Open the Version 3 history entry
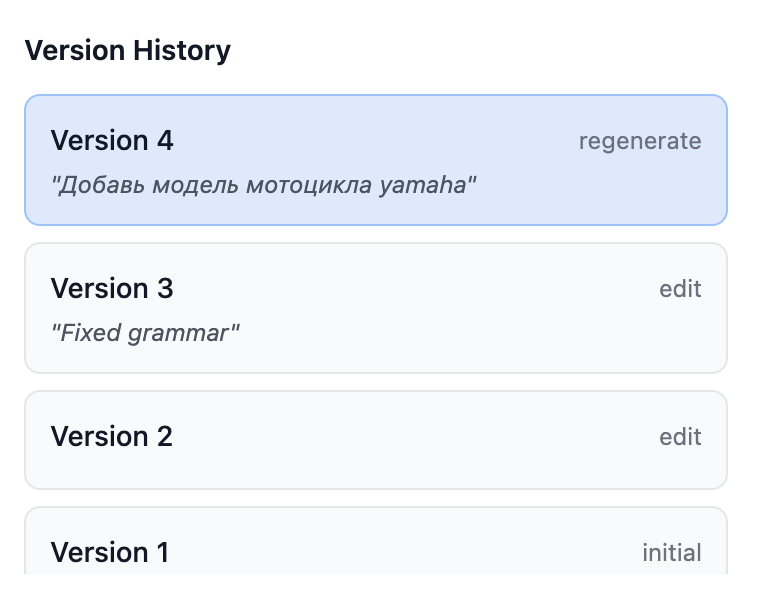The width and height of the screenshot is (758, 602). [x=375, y=308]
